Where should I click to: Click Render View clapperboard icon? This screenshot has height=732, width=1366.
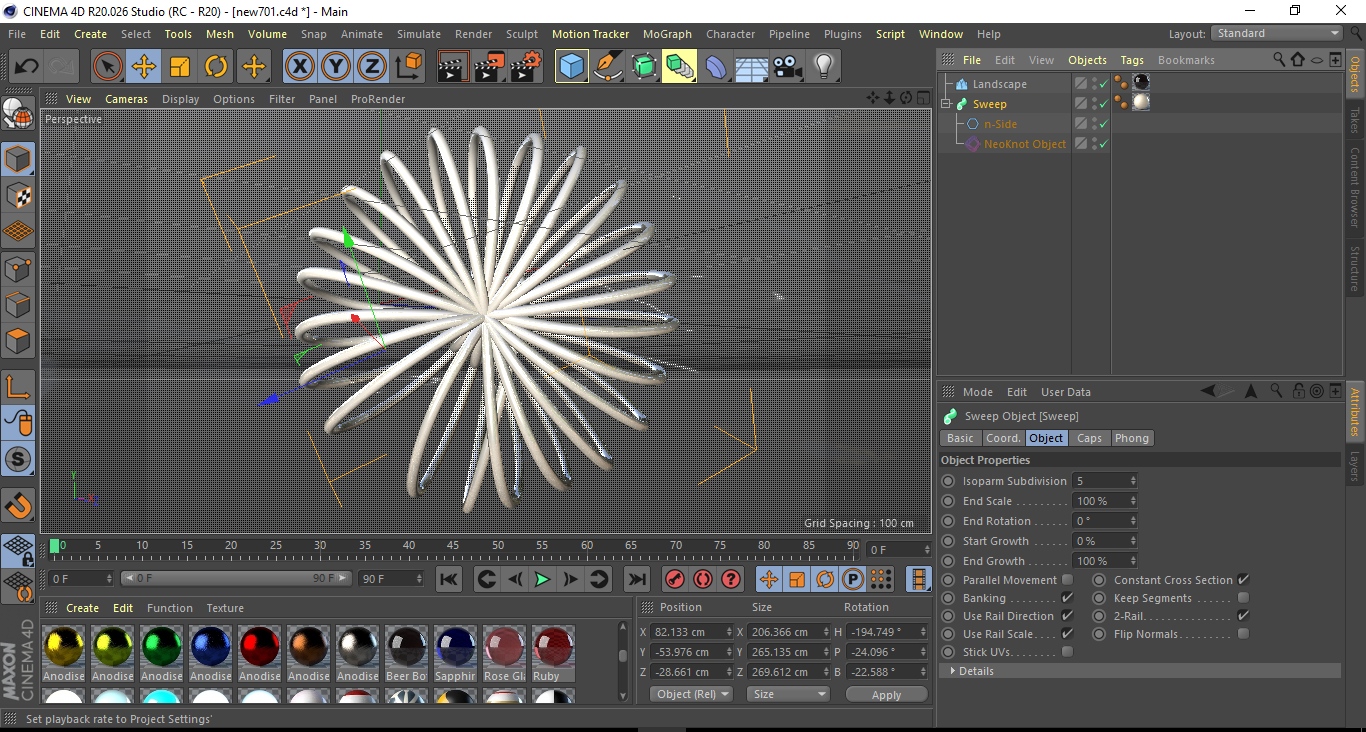point(454,67)
